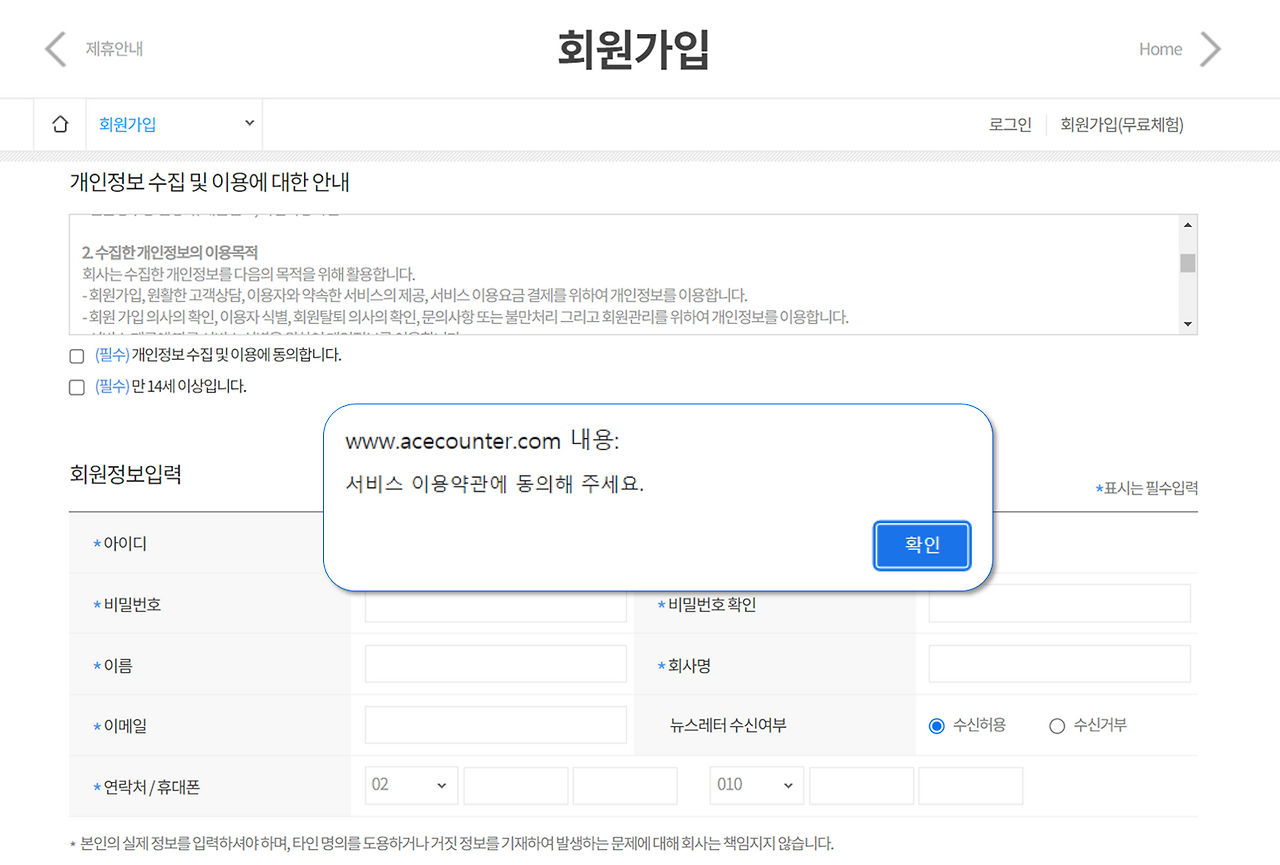
Task: Click the terms box scrollbar down arrow
Action: point(1188,324)
